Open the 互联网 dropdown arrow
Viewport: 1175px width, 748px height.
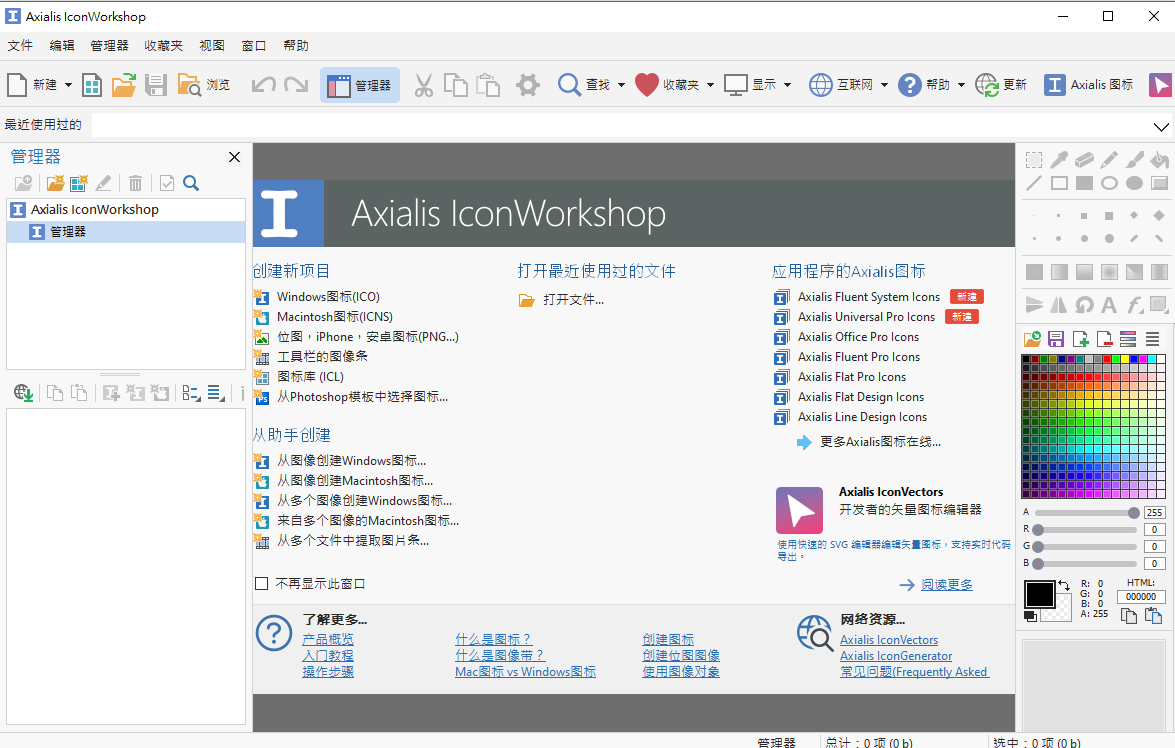click(884, 85)
